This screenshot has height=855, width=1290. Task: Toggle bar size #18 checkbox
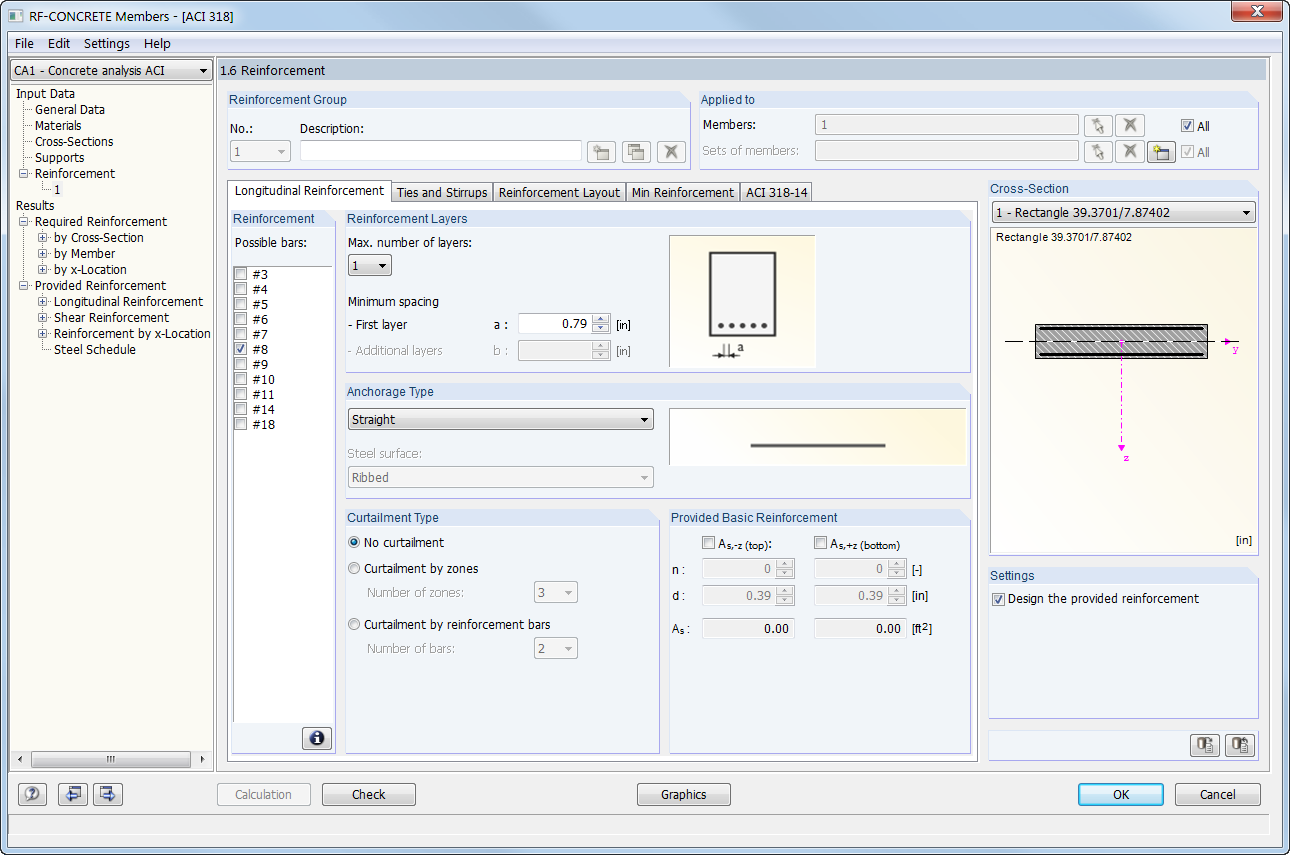coord(240,424)
